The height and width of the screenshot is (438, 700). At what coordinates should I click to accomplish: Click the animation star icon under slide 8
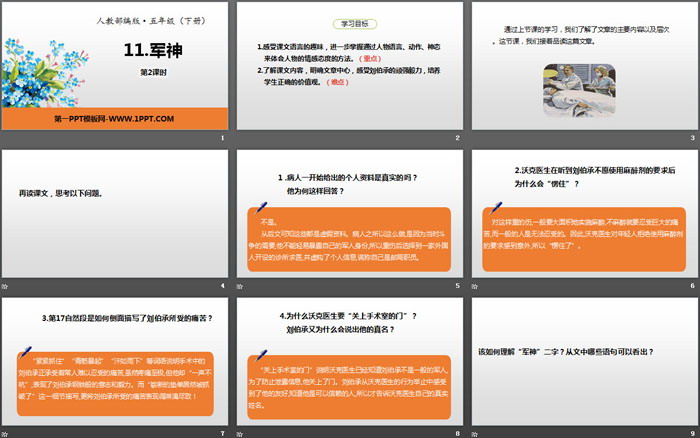pos(240,434)
